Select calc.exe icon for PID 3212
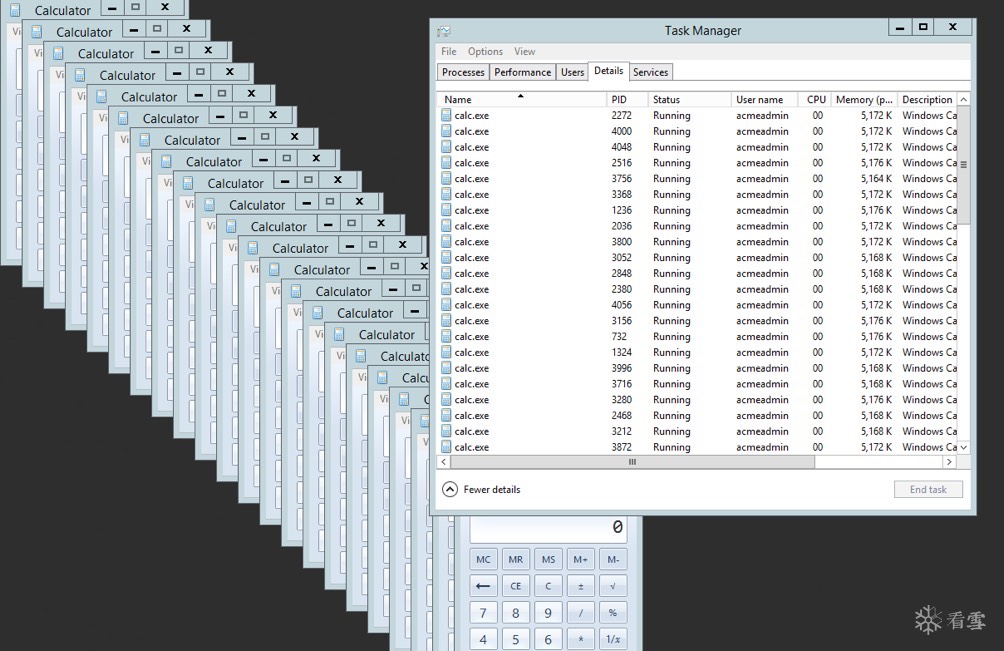This screenshot has height=651, width=1004. pos(446,431)
